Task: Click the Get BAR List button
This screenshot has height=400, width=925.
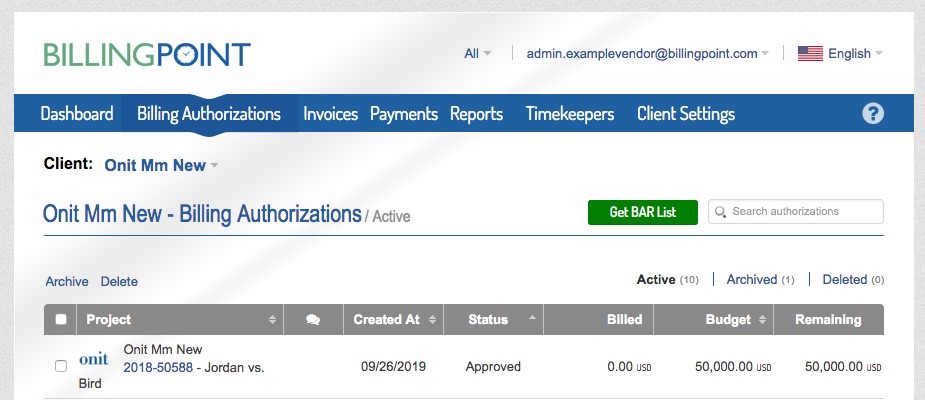Action: [642, 212]
